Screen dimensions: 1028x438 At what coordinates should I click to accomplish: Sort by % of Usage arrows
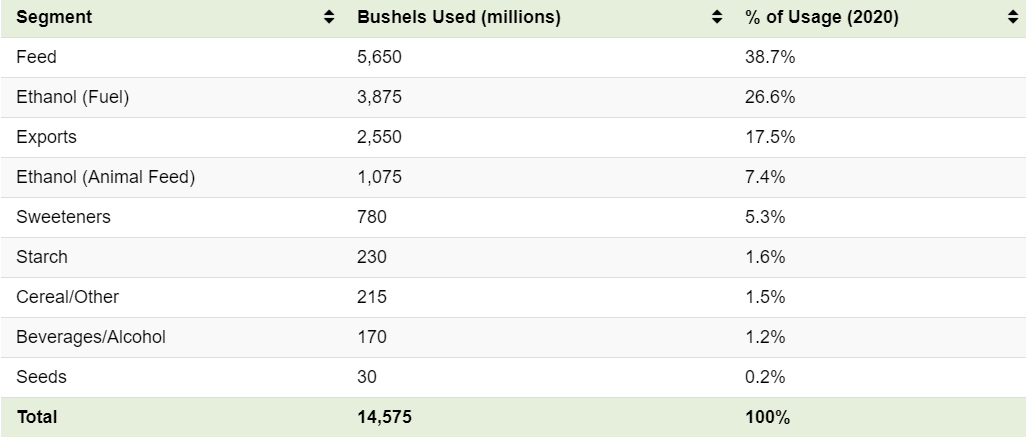click(x=1014, y=18)
